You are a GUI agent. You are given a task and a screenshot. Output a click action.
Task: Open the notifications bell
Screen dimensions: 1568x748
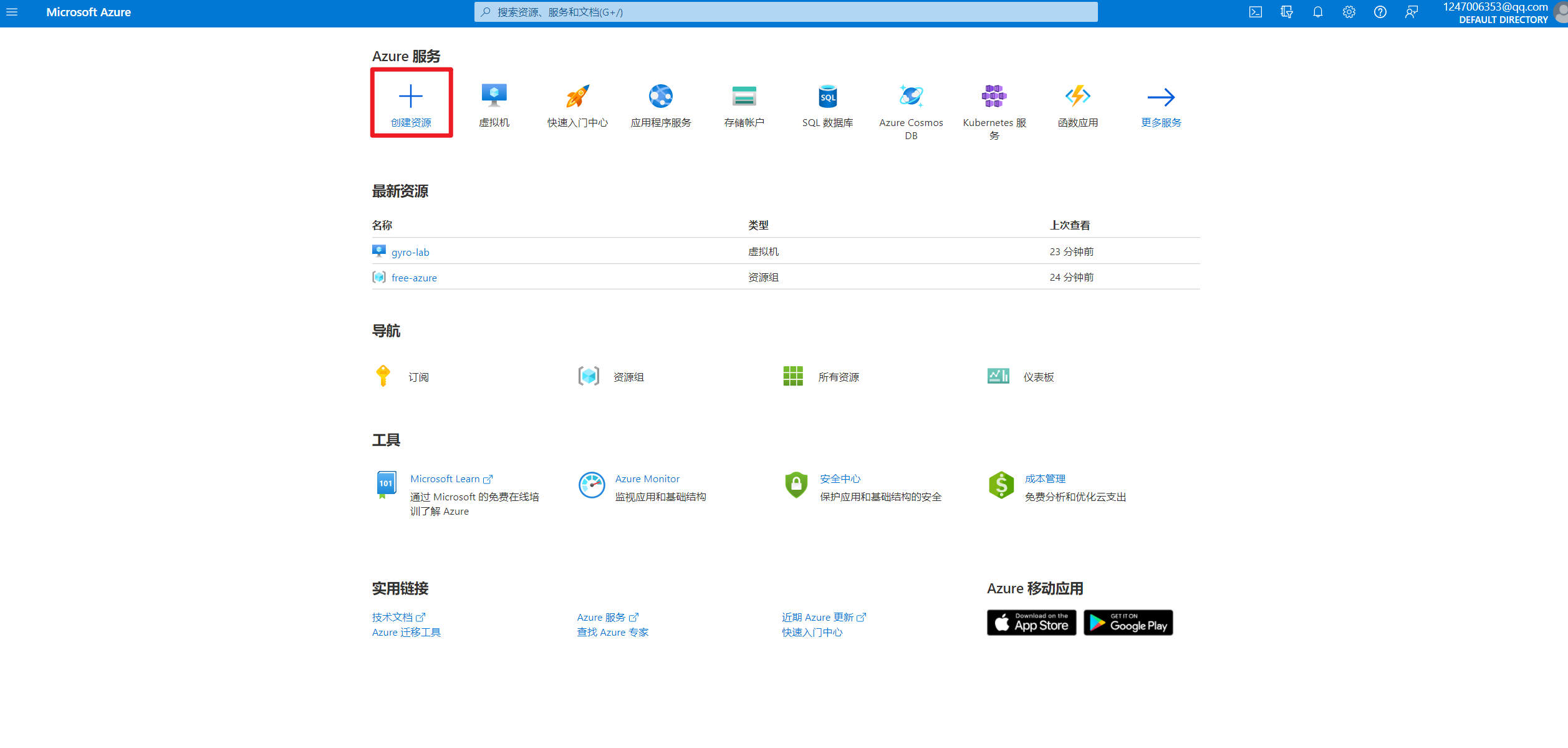pos(1317,12)
